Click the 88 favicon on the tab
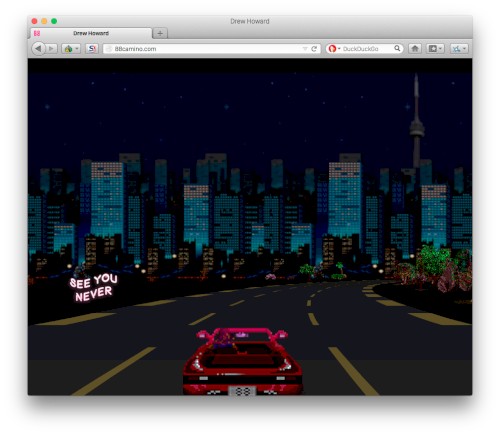Image resolution: width=500 pixels, height=435 pixels. 37,33
